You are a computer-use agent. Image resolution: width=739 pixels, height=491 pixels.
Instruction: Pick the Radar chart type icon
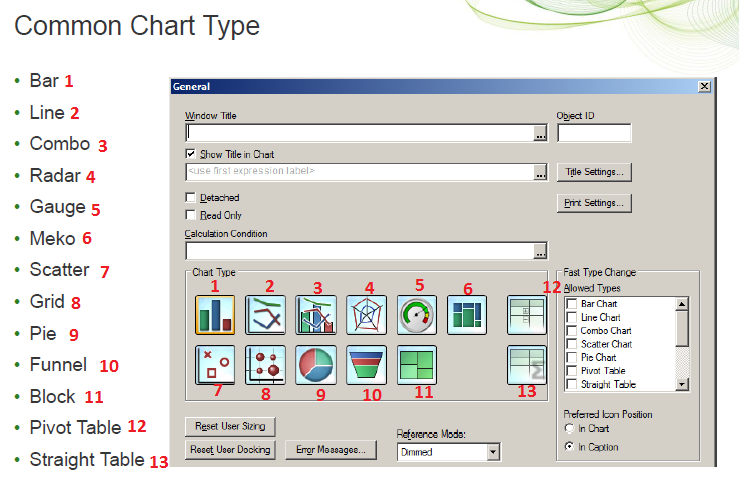pyautogui.click(x=366, y=315)
